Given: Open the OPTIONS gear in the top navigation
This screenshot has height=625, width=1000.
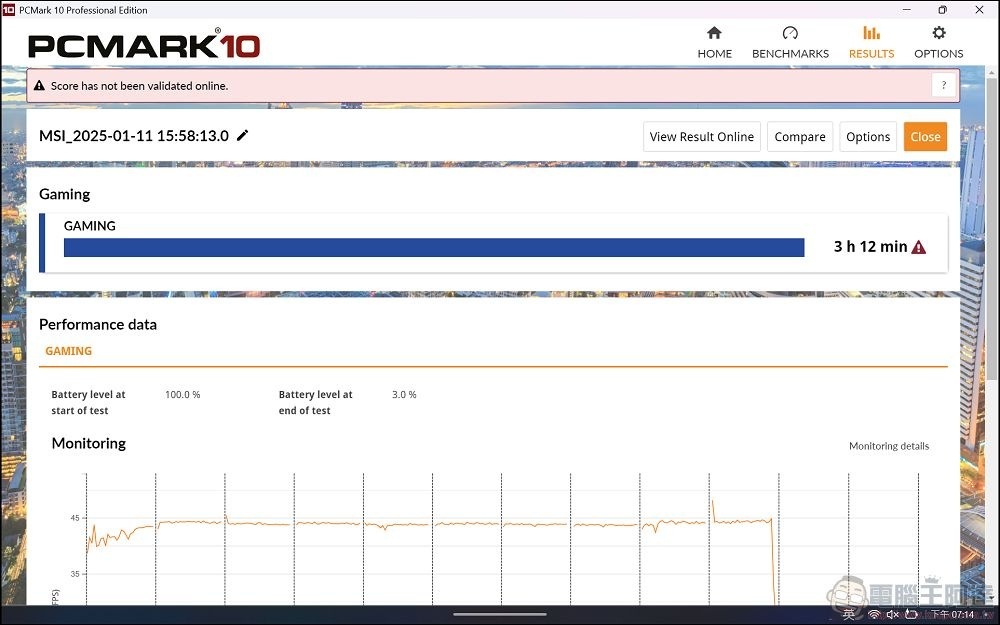Looking at the screenshot, I should (938, 42).
